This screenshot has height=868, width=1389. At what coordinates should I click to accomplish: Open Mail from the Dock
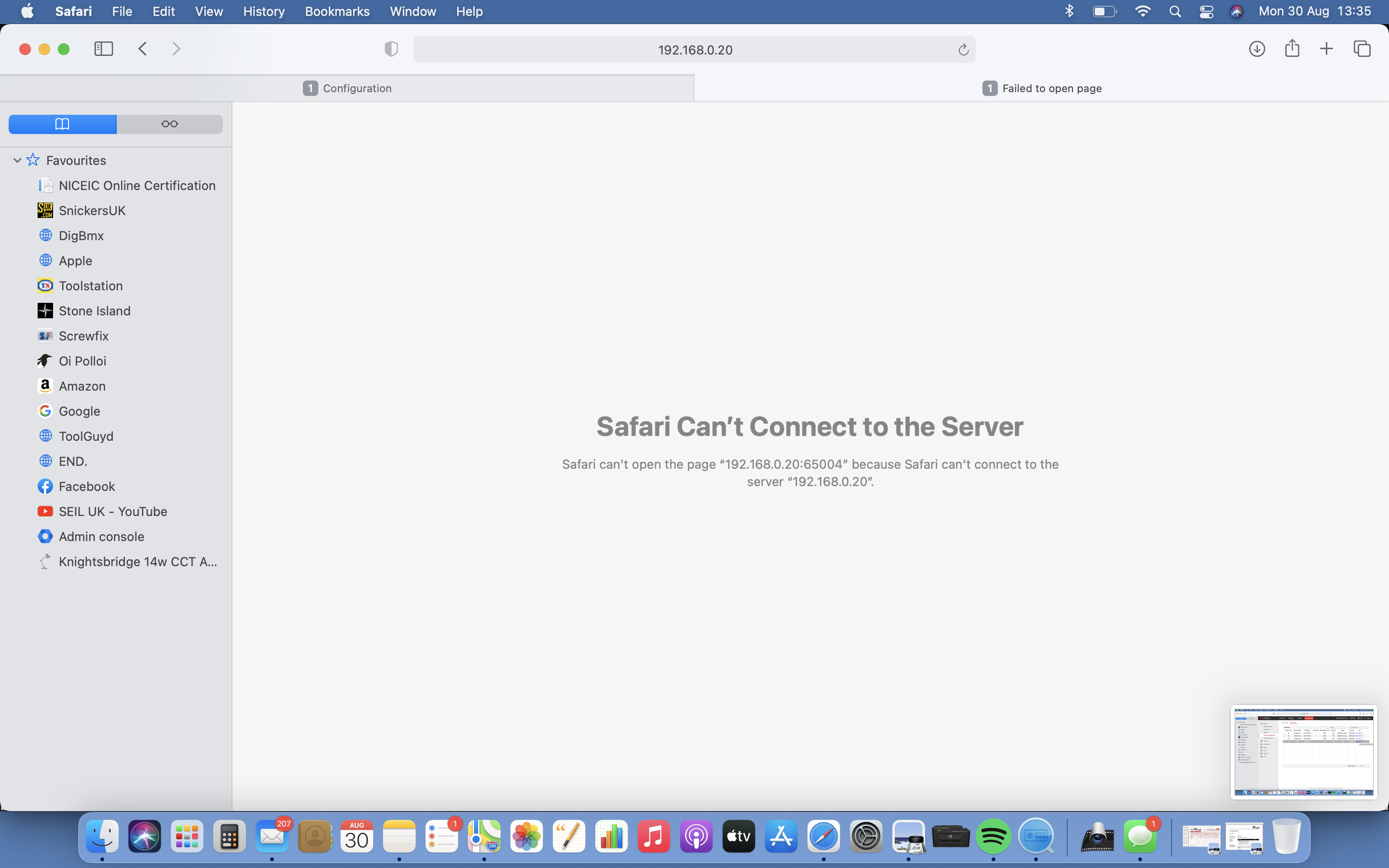point(272,837)
